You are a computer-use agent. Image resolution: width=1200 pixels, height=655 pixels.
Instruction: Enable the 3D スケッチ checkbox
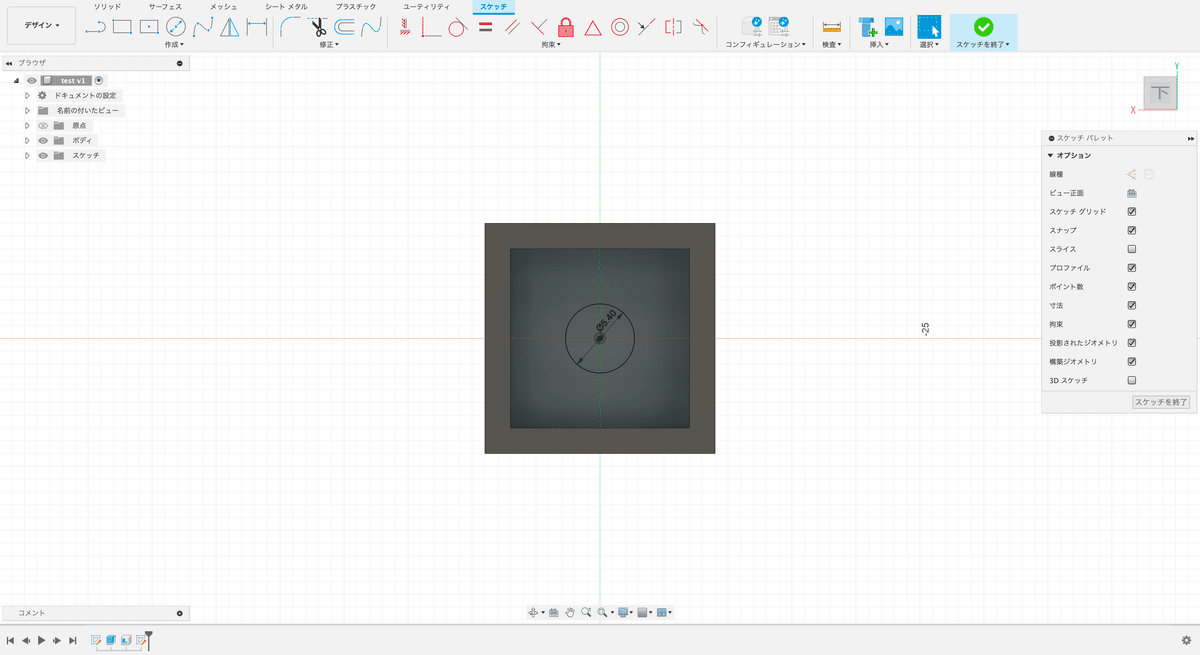coord(1132,380)
